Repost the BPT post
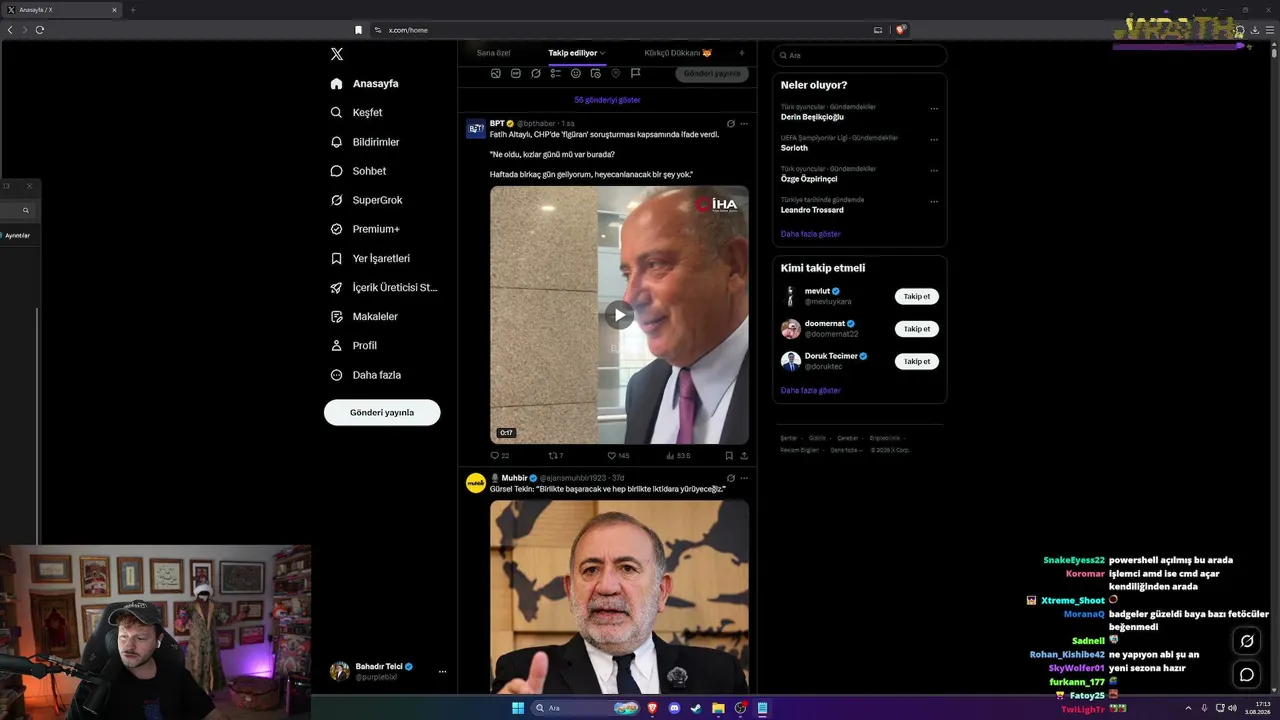Image resolution: width=1280 pixels, height=720 pixels. (x=556, y=456)
